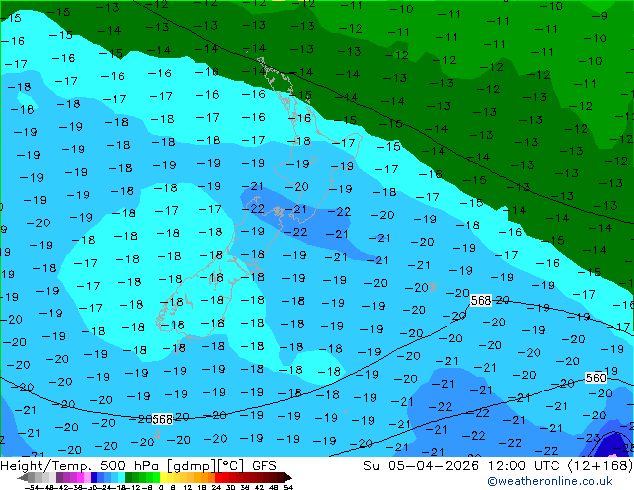Click the yellow 0°C swatch in legend
Viewport: 634px width, 490px height.
(x=164, y=477)
